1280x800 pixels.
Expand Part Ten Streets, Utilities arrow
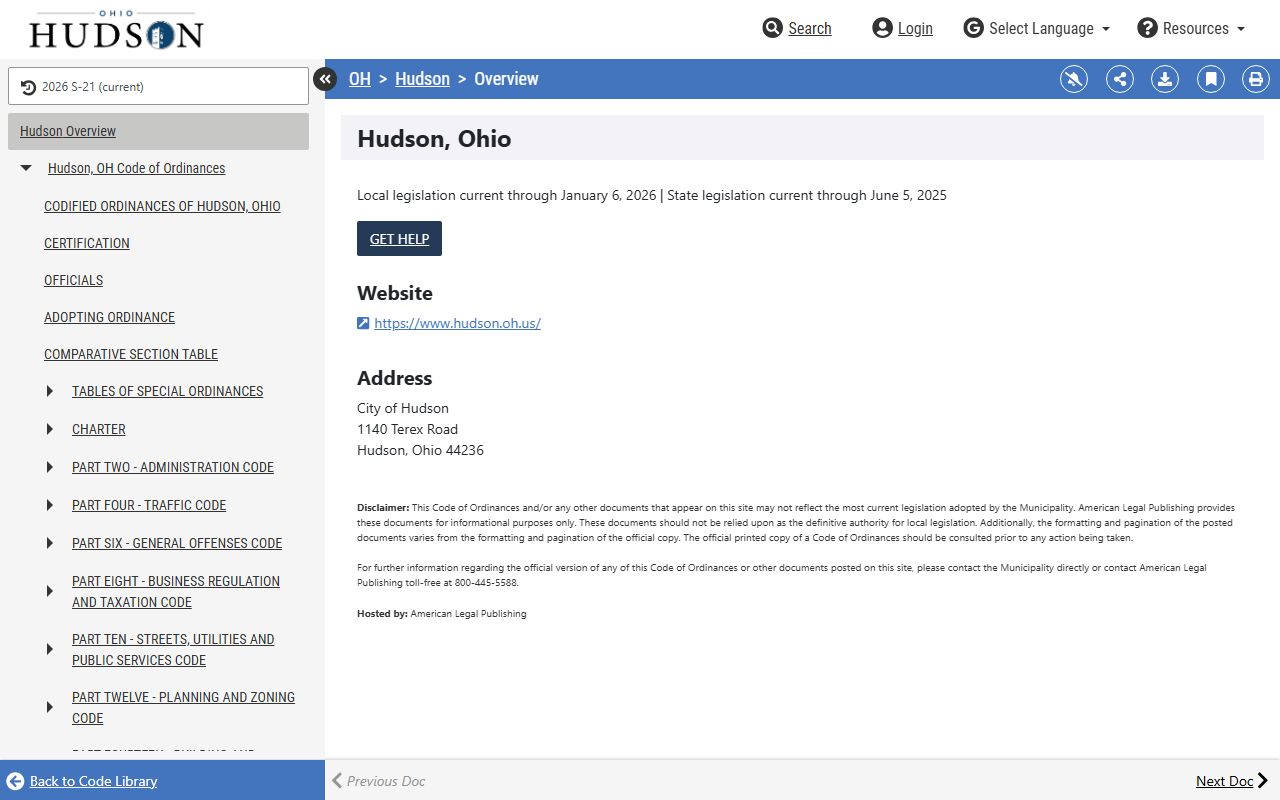[50, 649]
